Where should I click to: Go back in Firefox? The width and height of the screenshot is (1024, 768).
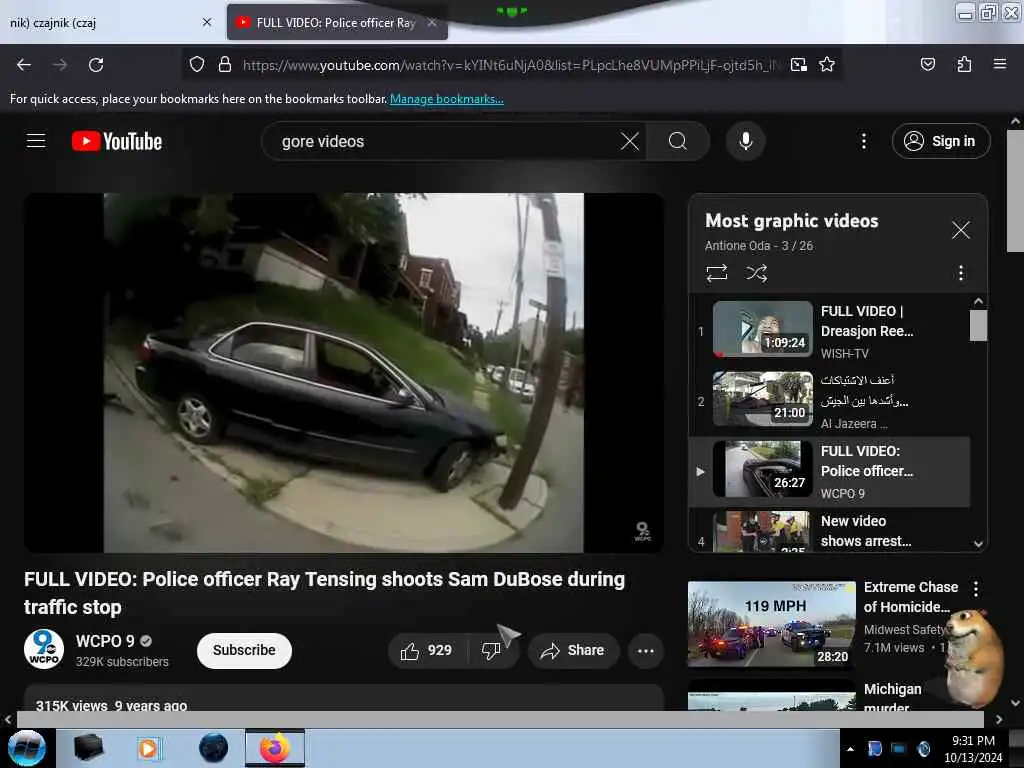click(24, 65)
